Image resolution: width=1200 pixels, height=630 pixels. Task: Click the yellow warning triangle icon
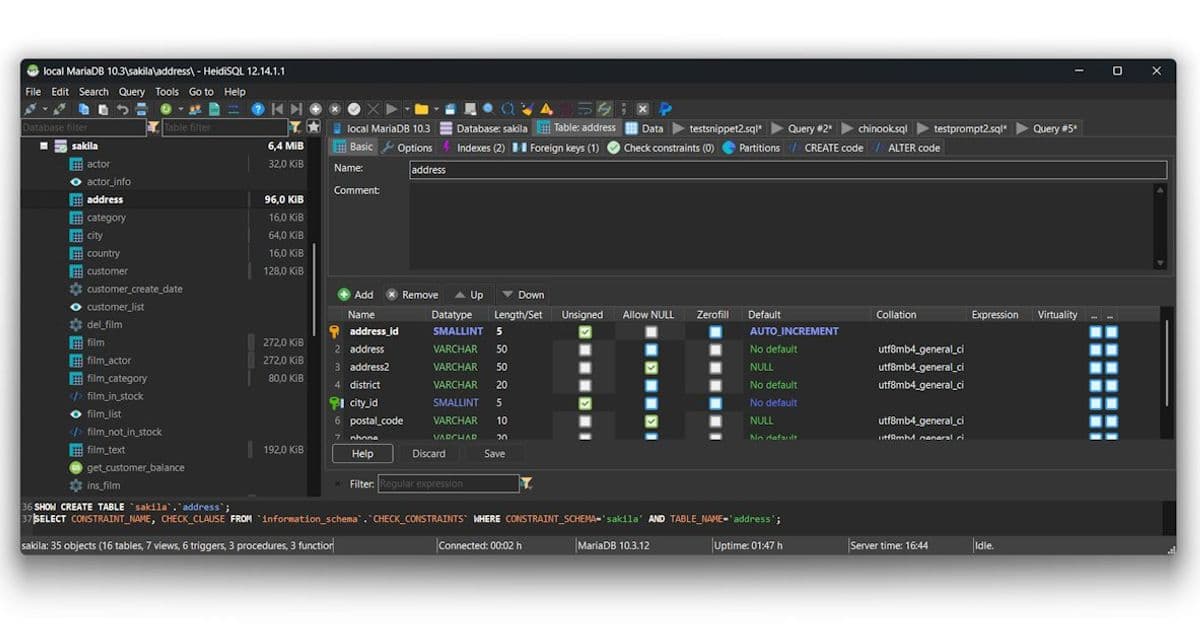pos(546,109)
